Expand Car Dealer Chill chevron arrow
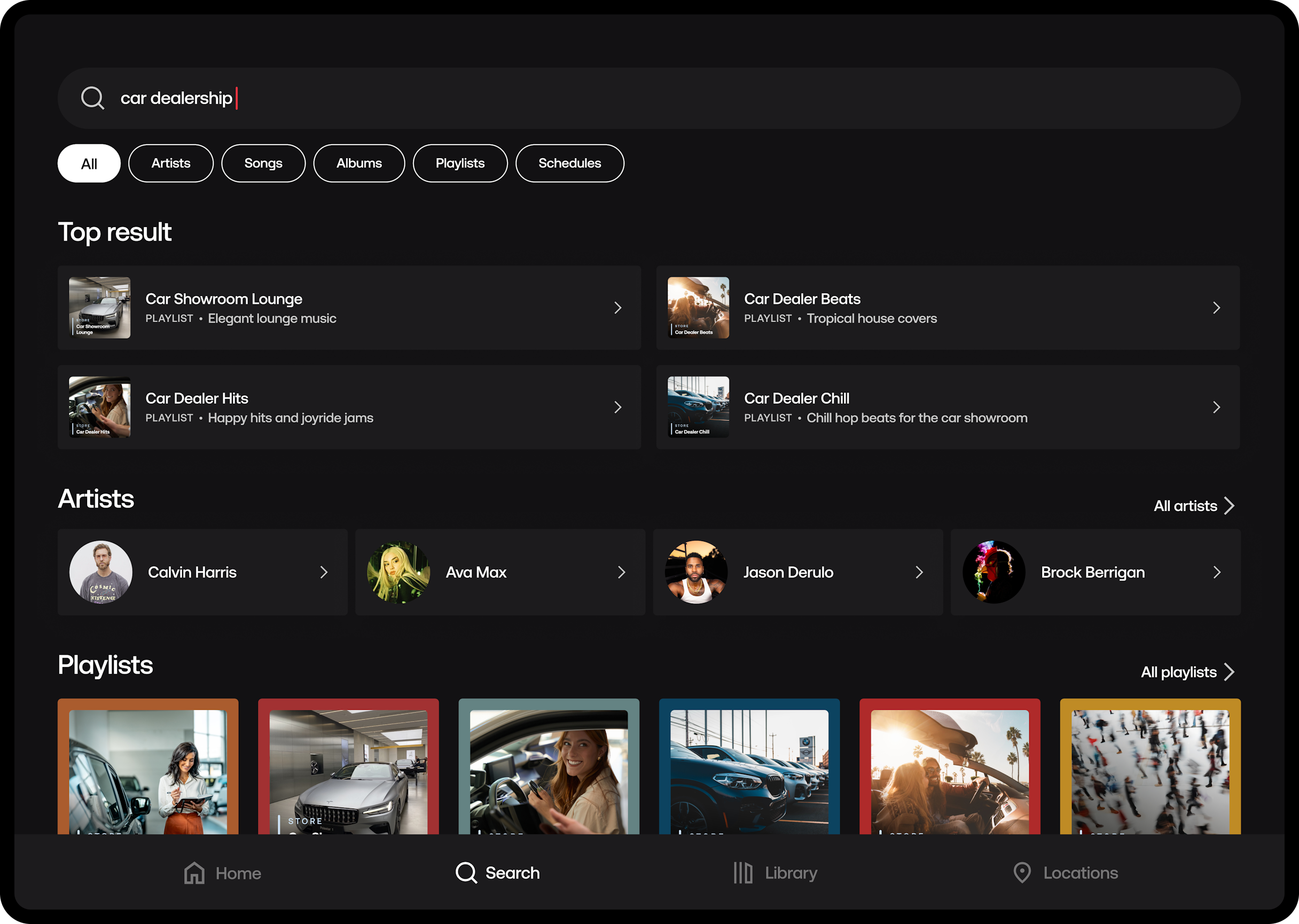1299x924 pixels. (1216, 408)
